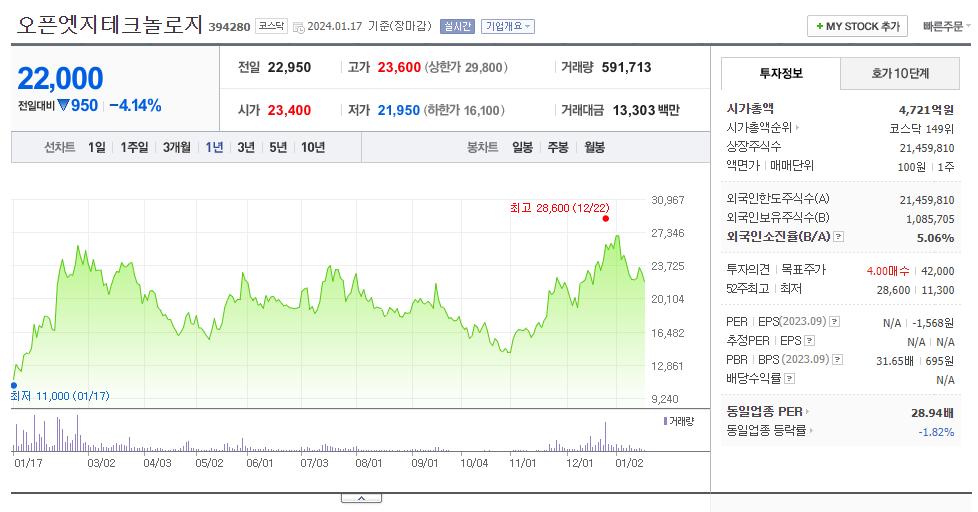Select the 1일 line chart period
This screenshot has width=978, height=512.
[x=97, y=147]
